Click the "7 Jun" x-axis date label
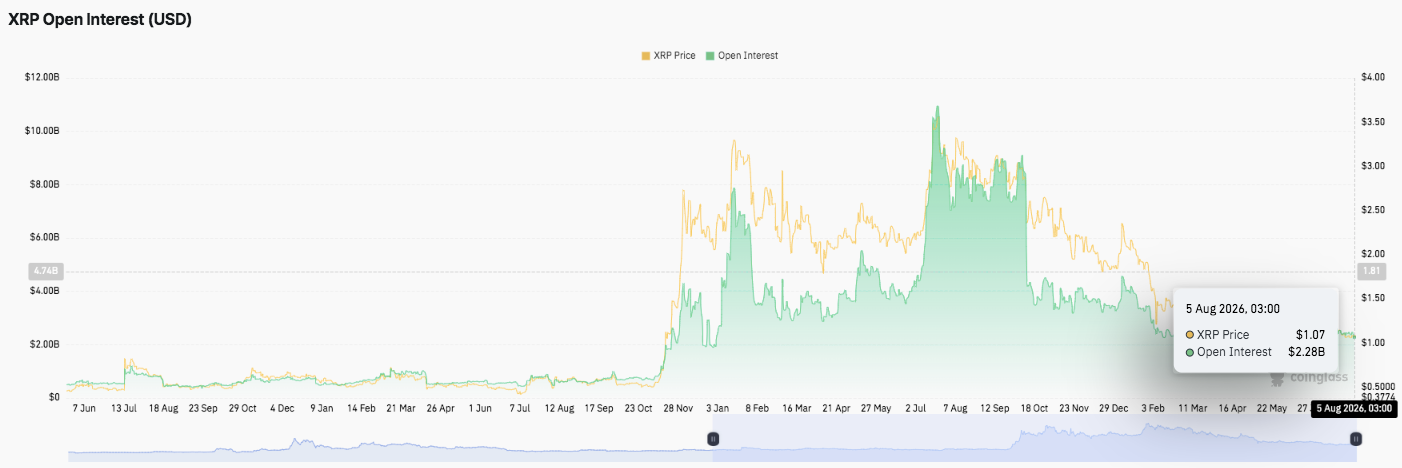The image size is (1402, 468). [x=84, y=409]
